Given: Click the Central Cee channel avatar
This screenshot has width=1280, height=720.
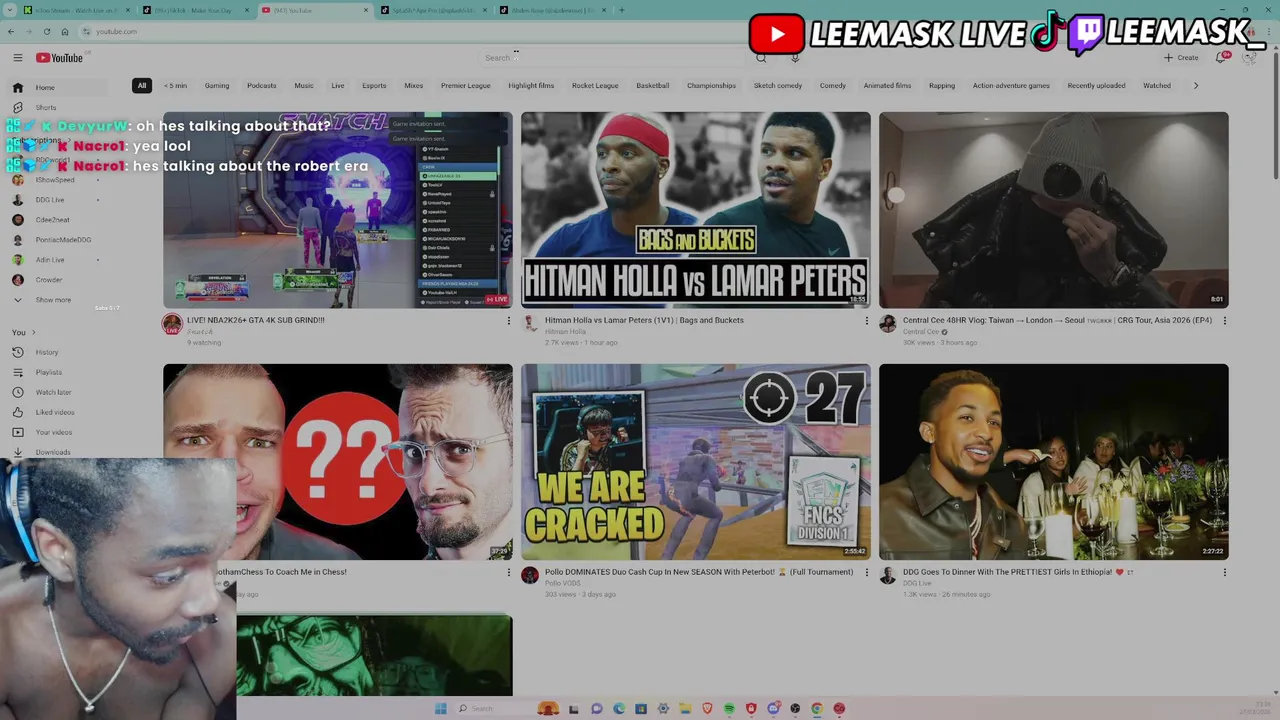Looking at the screenshot, I should point(888,323).
